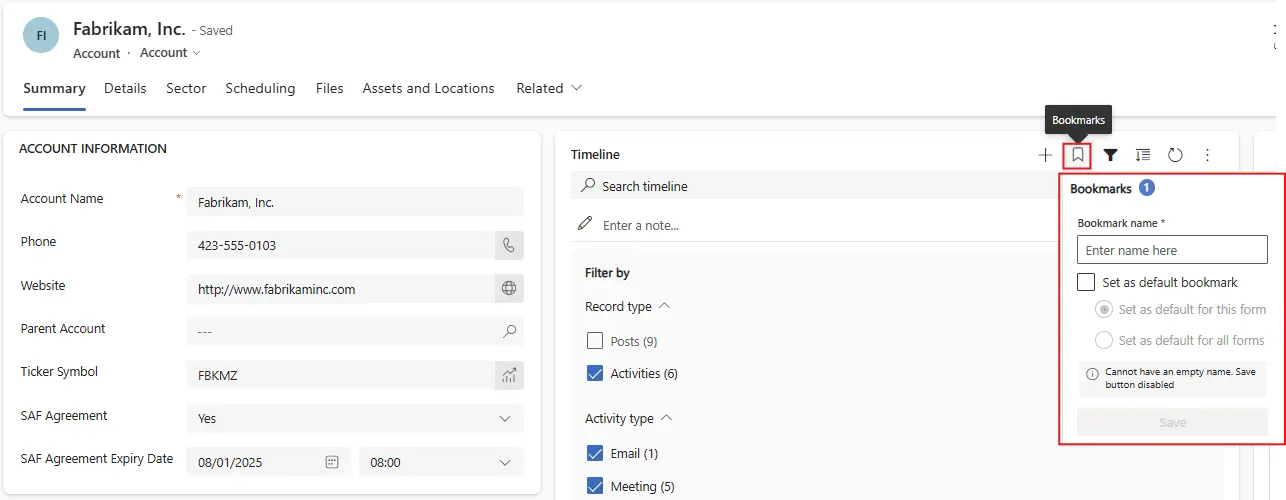Click the plus icon to create timeline record
The width and height of the screenshot is (1286, 500).
click(x=1045, y=155)
